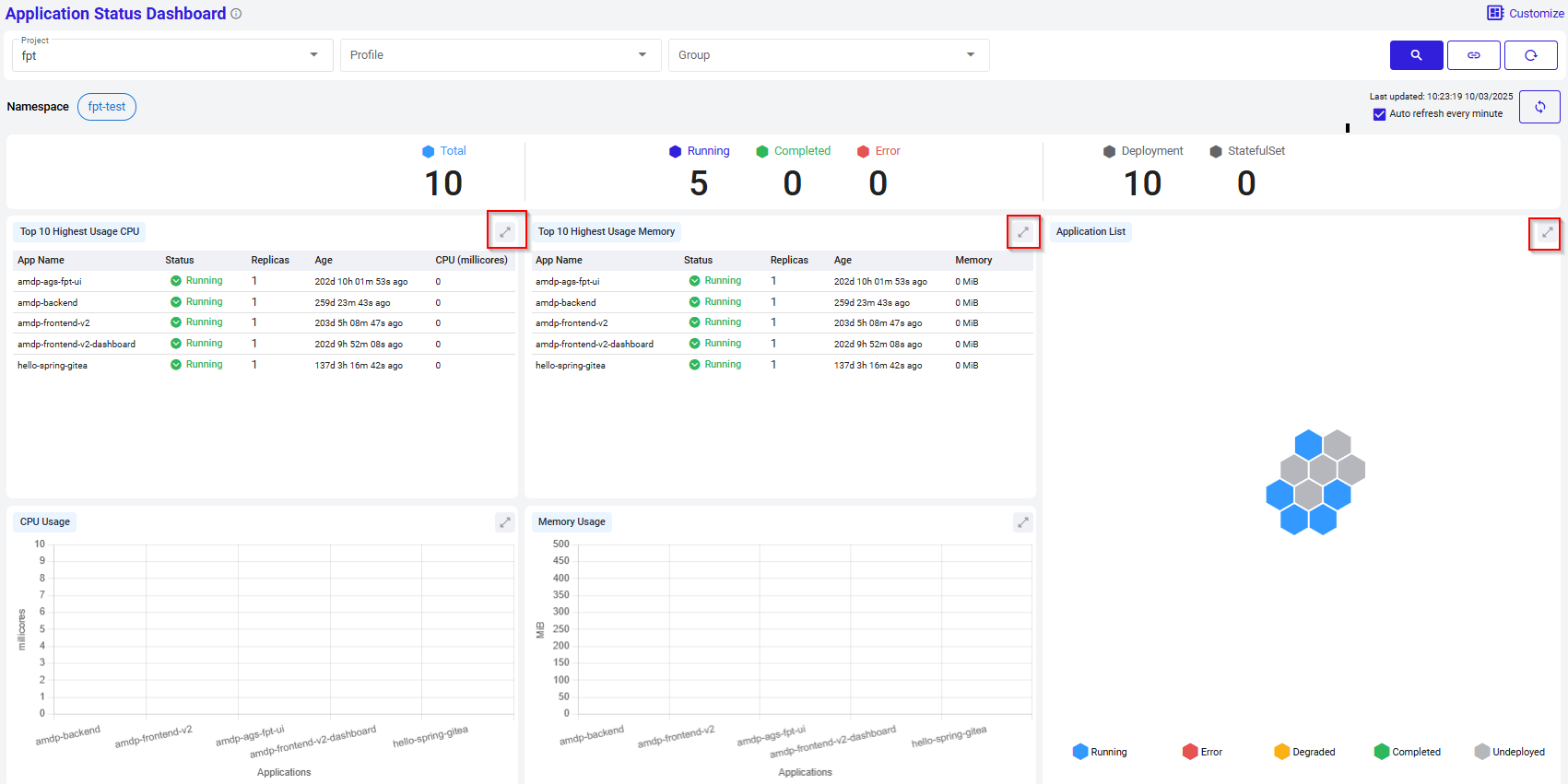Click amdp-backend in the Memory table
Viewport: 1568px width, 784px height.
coord(566,303)
